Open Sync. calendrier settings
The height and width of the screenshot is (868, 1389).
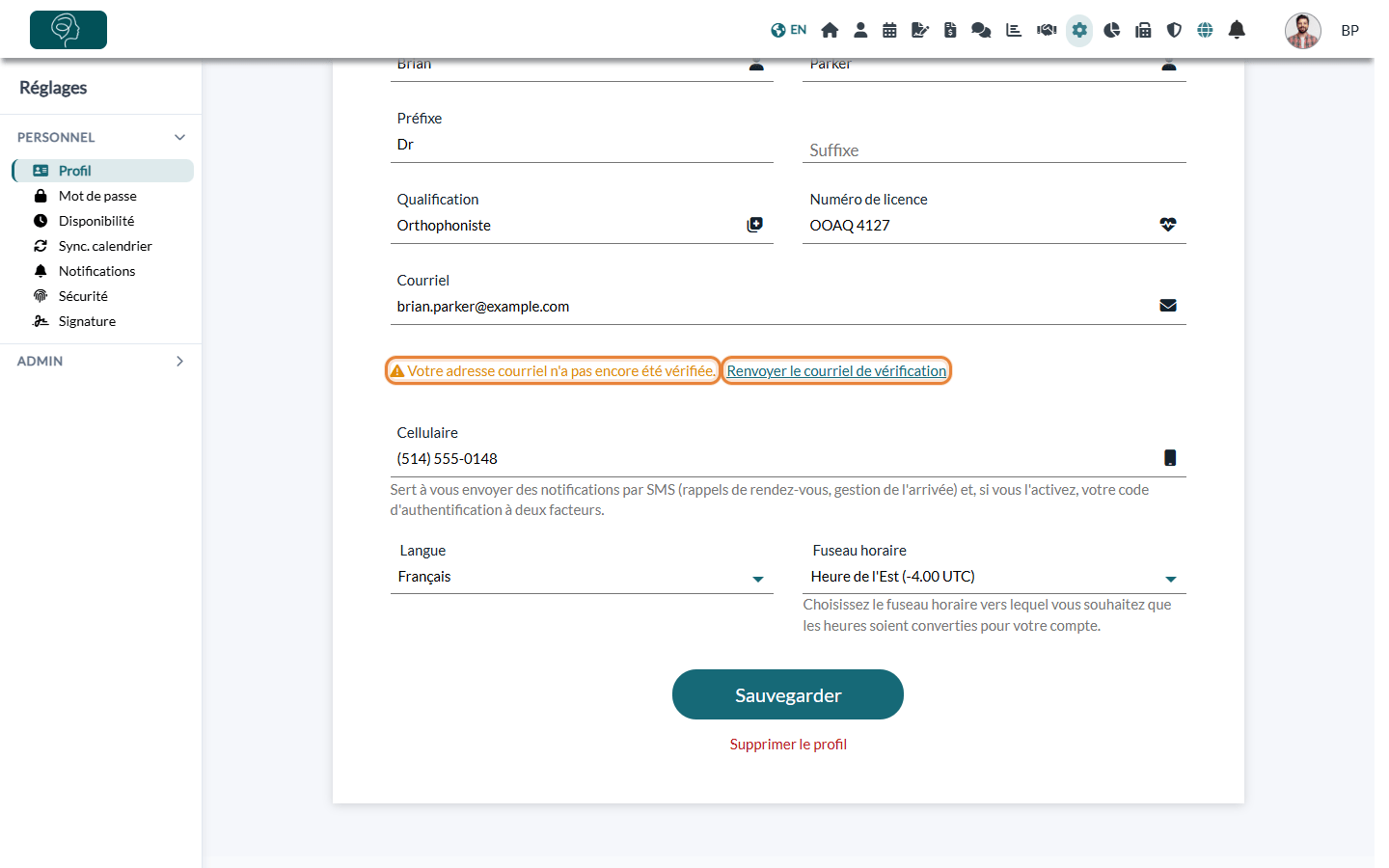click(x=105, y=246)
